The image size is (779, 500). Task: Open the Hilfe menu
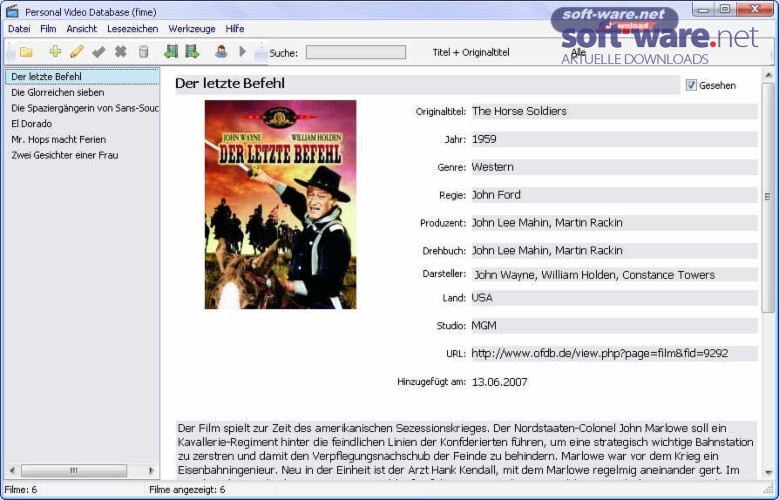[234, 29]
